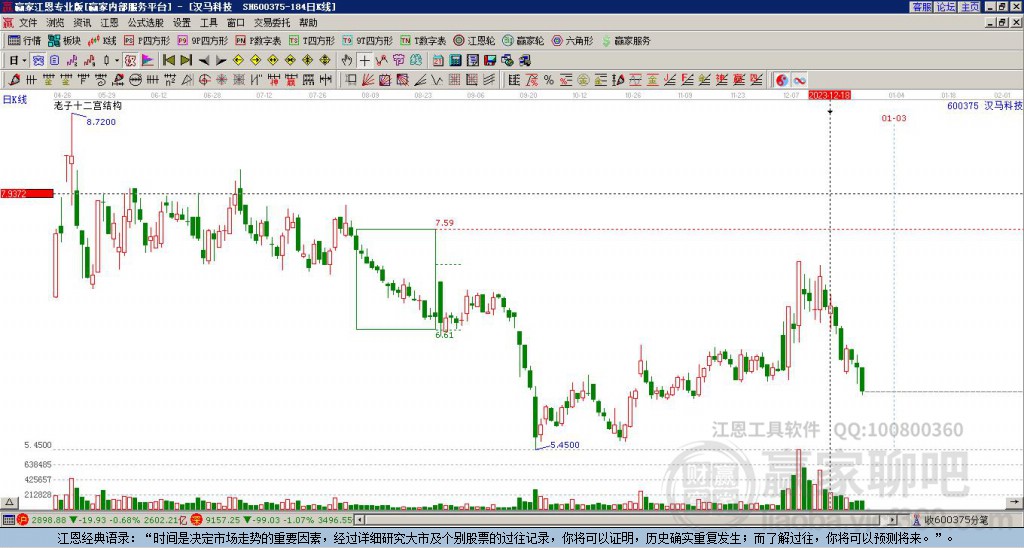Viewport: 1024px width, 548px height.
Task: Click the 600375 汉马科技 stock label
Action: (x=985, y=105)
